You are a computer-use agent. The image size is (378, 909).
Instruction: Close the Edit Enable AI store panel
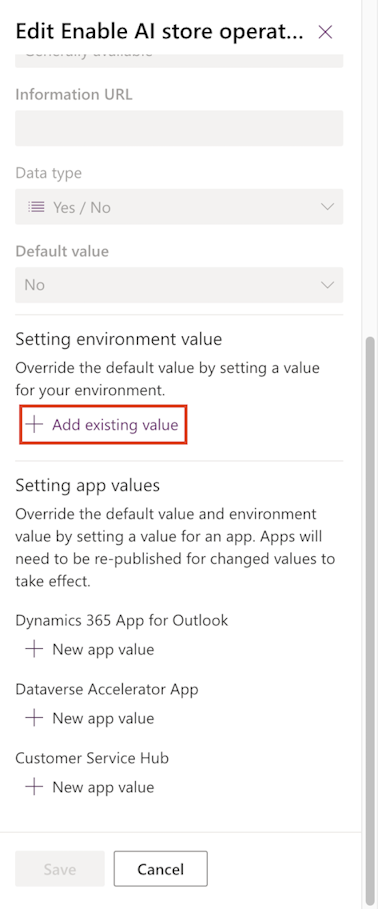point(325,32)
